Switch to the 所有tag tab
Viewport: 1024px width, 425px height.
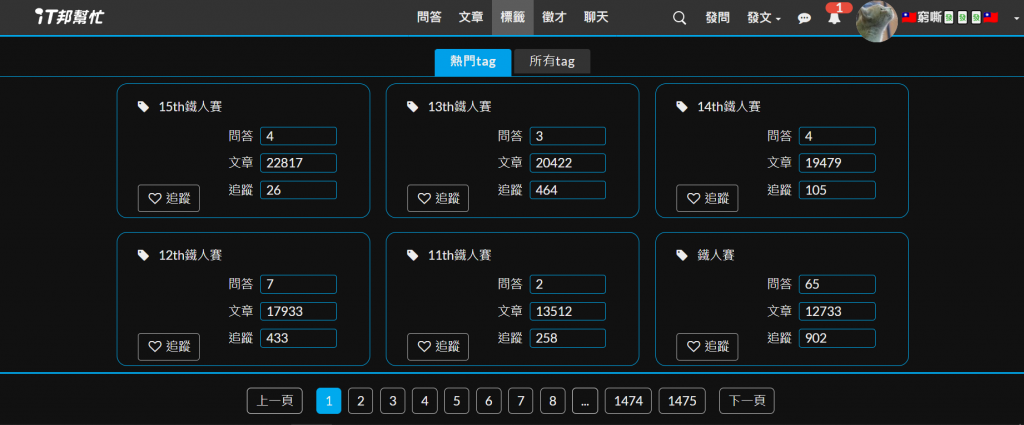pos(552,62)
